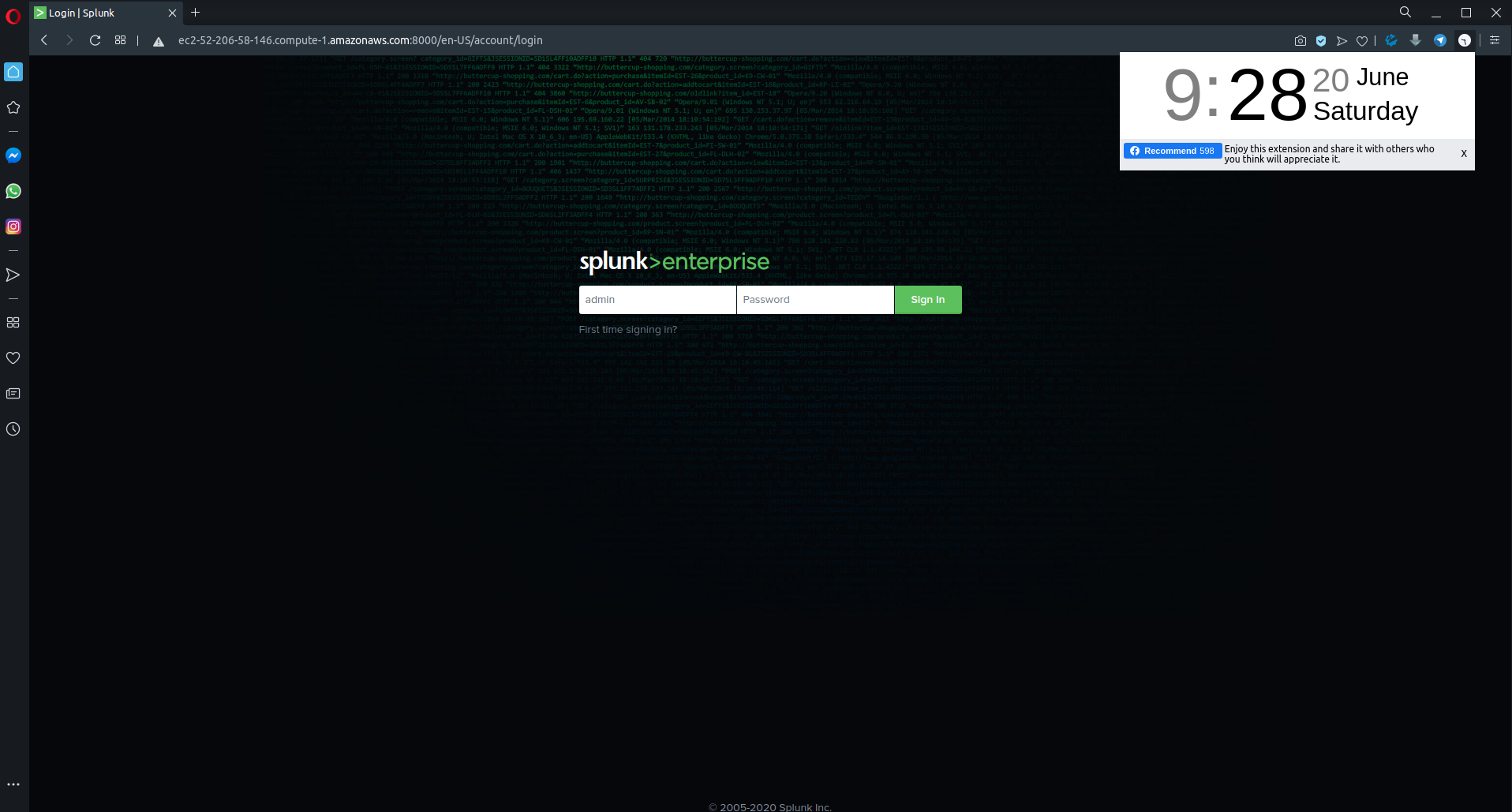This screenshot has height=812, width=1512.
Task: Open a new tab with plus button
Action: click(196, 13)
